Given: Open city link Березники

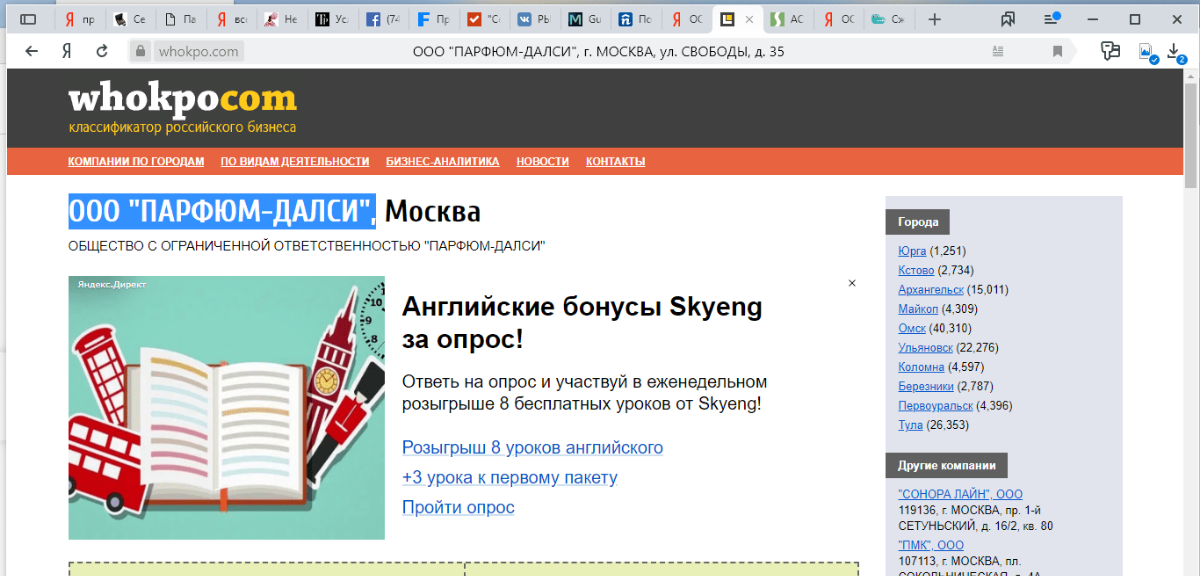Looking at the screenshot, I should click(926, 386).
